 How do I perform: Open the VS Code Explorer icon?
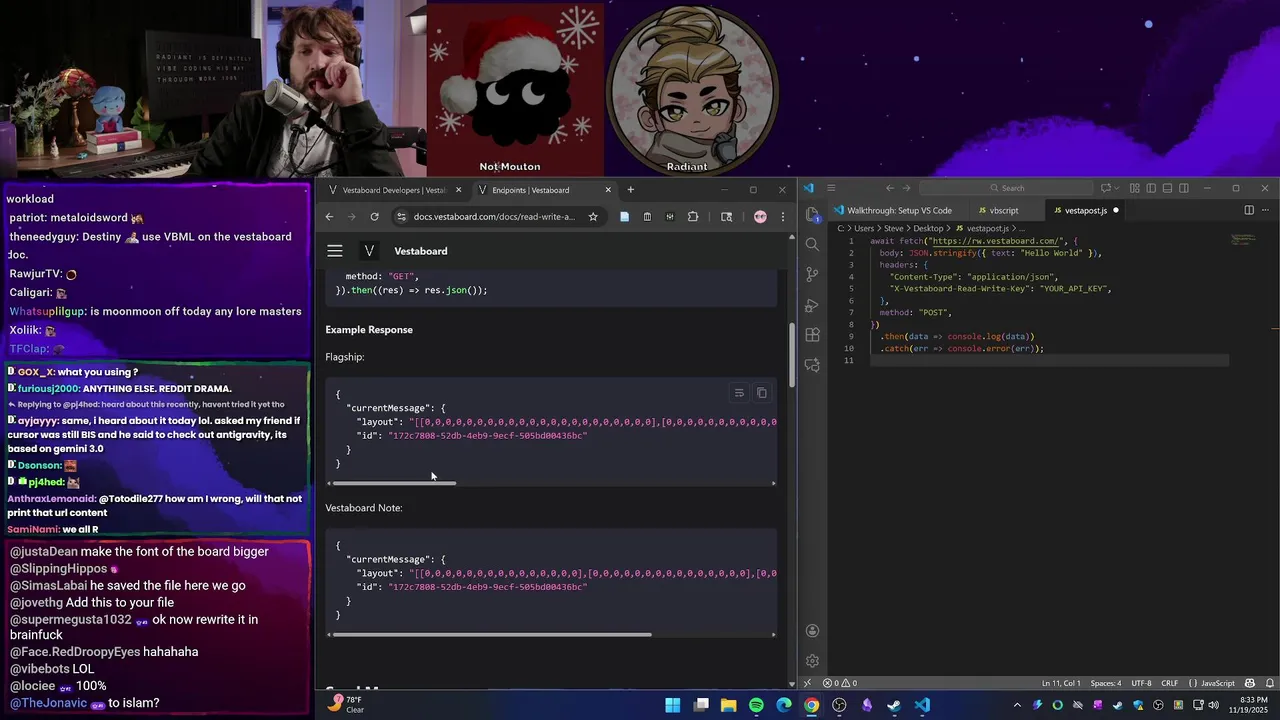[812, 215]
